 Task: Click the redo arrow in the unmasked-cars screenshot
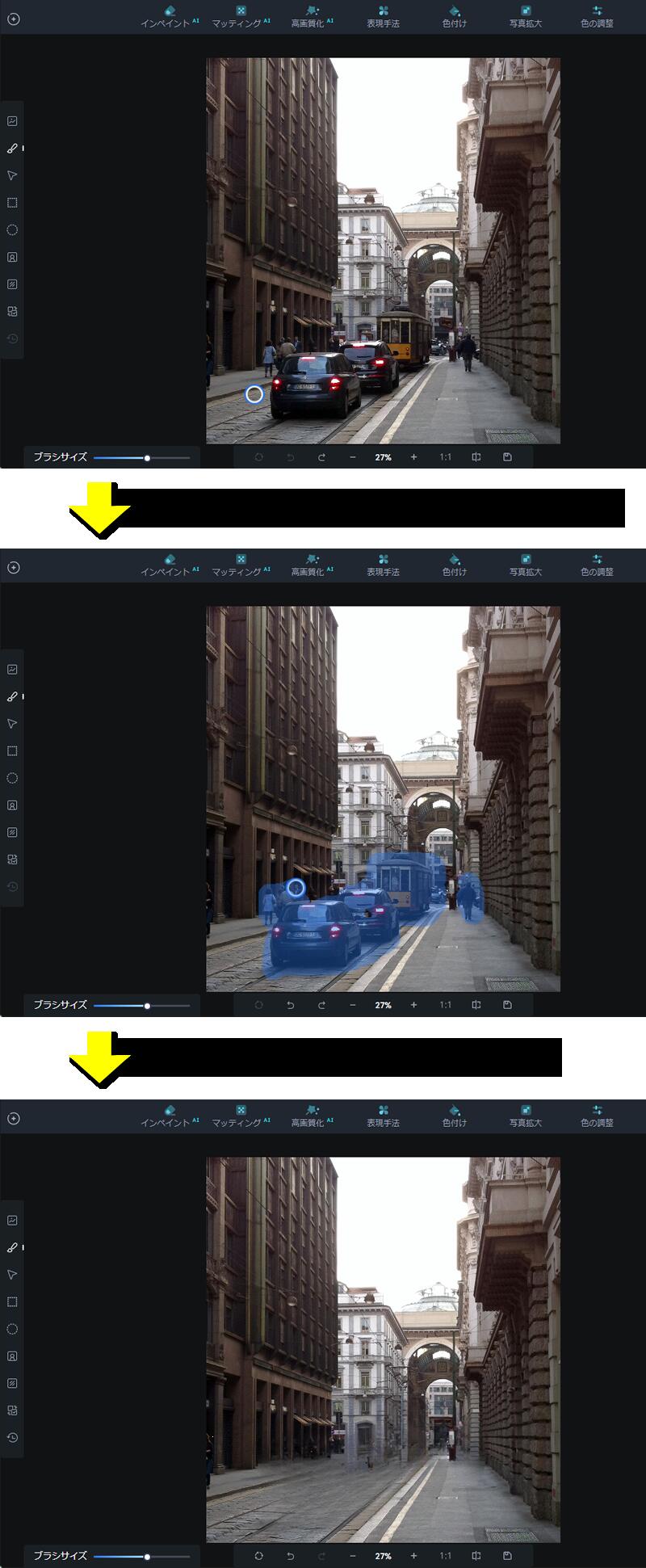tap(321, 457)
